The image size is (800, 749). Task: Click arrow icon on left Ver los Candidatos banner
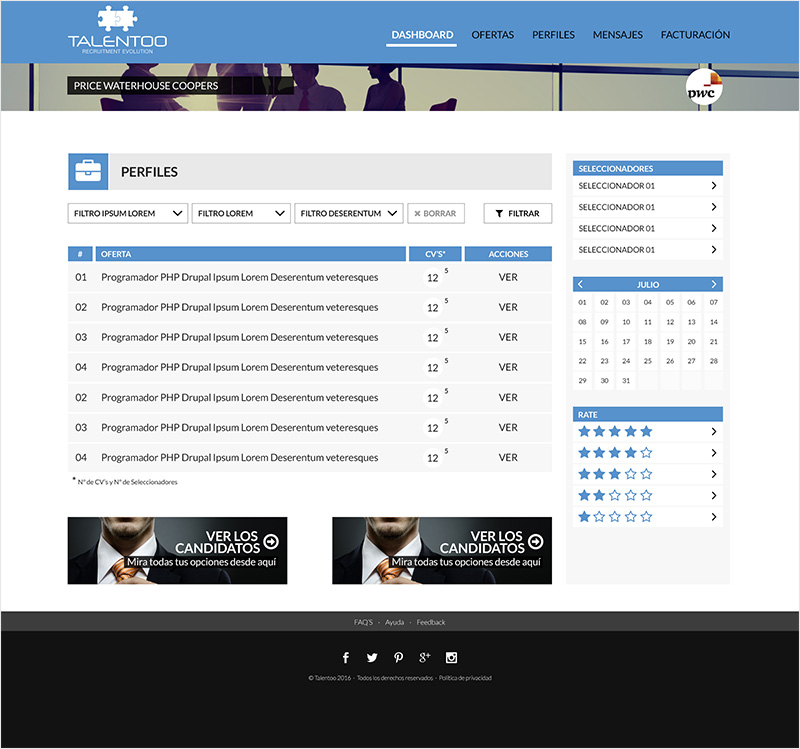click(271, 541)
